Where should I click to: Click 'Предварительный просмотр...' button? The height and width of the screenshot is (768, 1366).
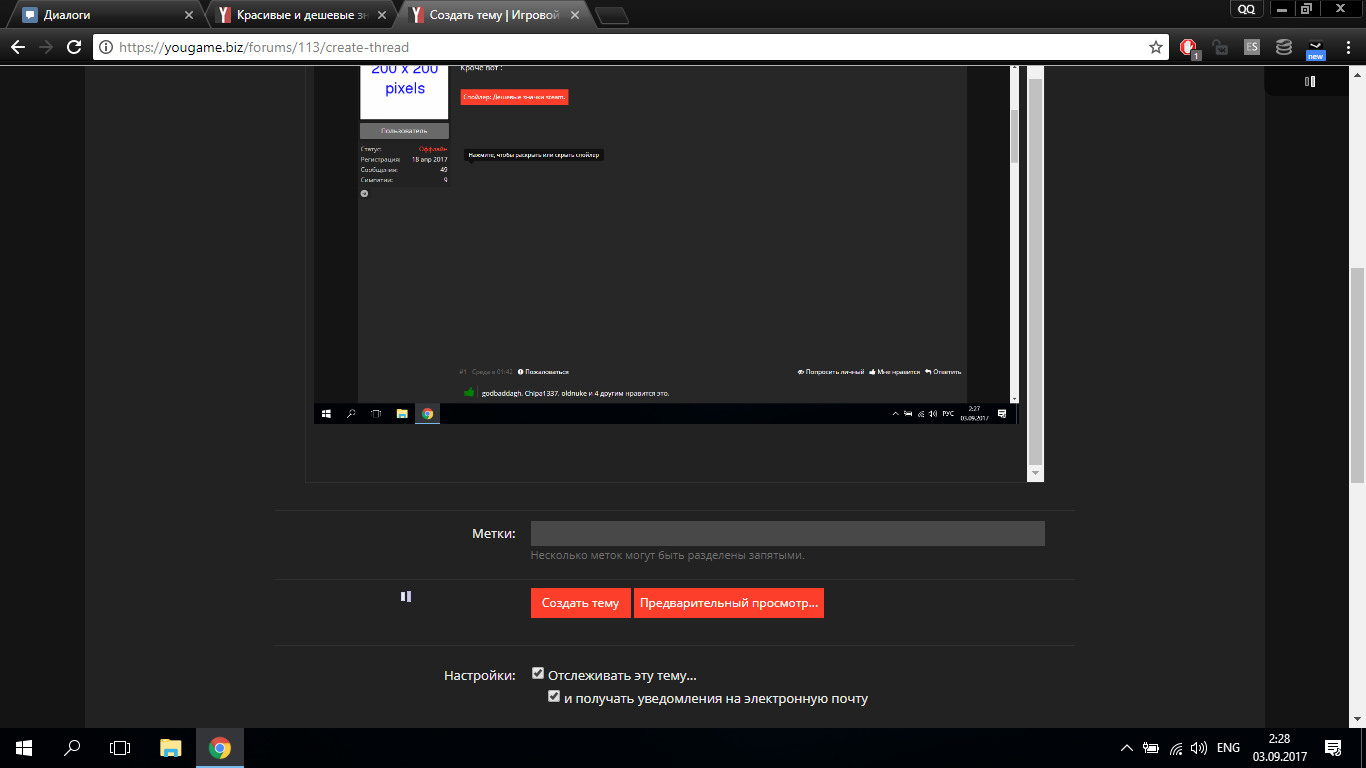(728, 603)
